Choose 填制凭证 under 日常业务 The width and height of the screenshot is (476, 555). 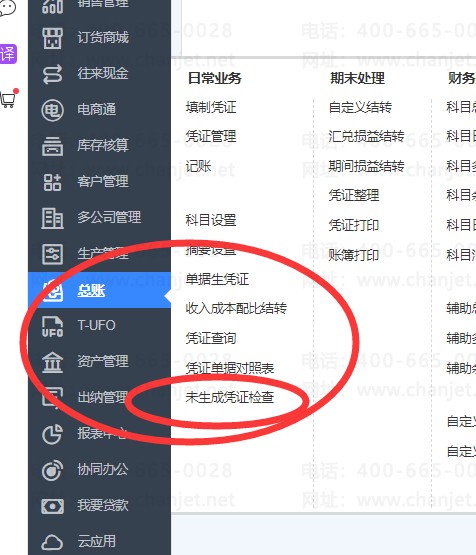[x=211, y=107]
